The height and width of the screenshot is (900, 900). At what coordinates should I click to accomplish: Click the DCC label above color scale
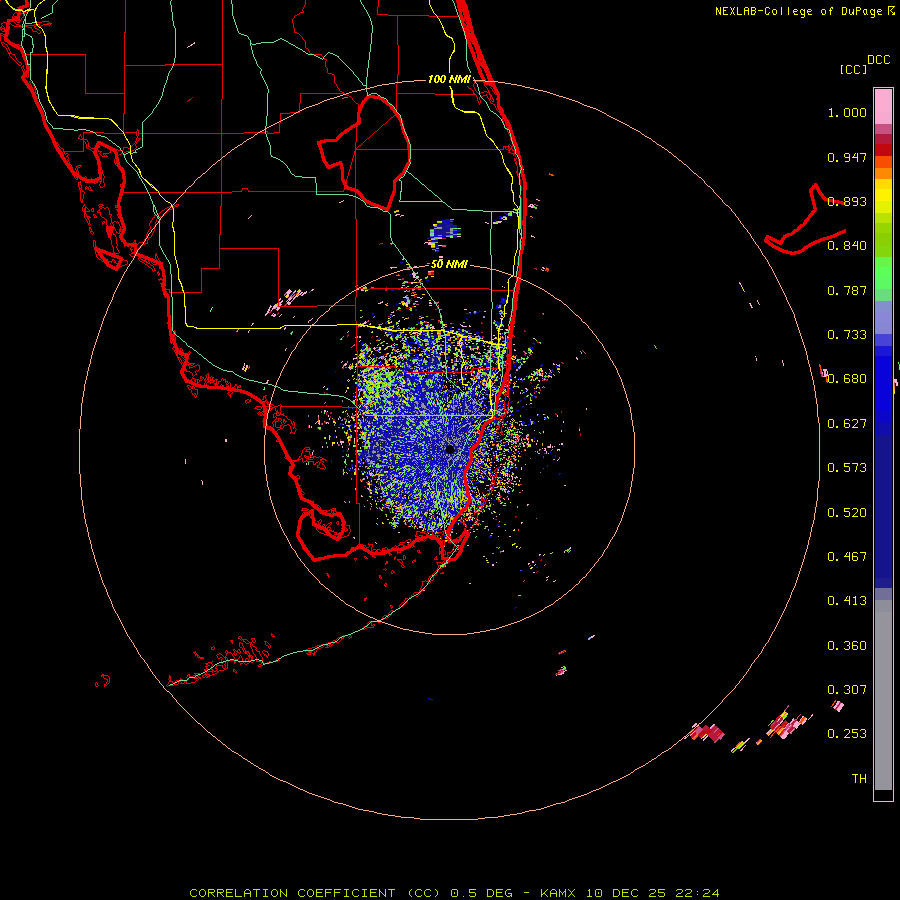pyautogui.click(x=878, y=60)
